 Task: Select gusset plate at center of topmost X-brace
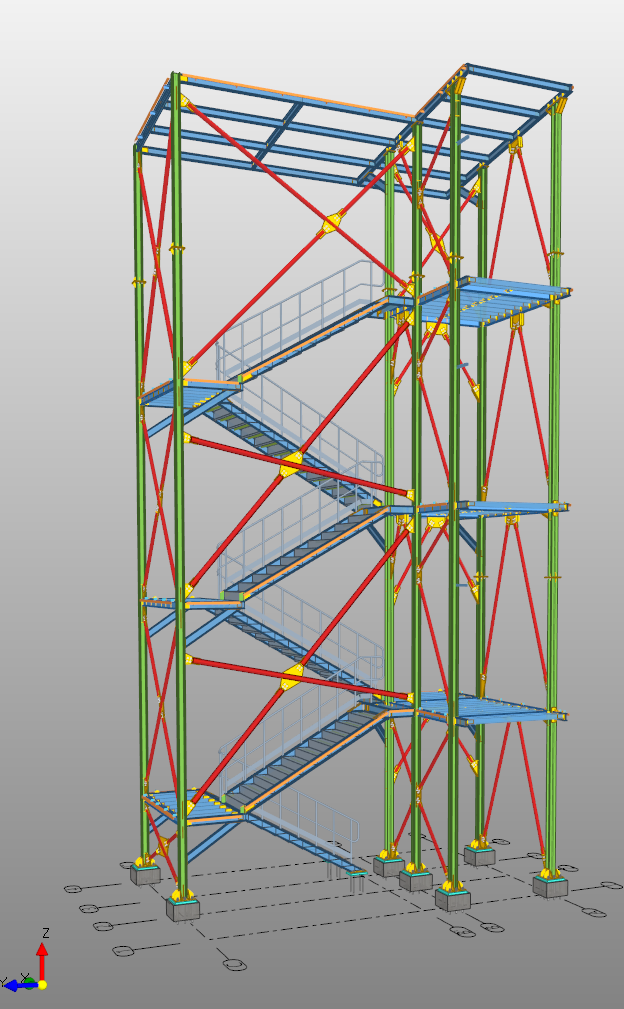click(331, 223)
